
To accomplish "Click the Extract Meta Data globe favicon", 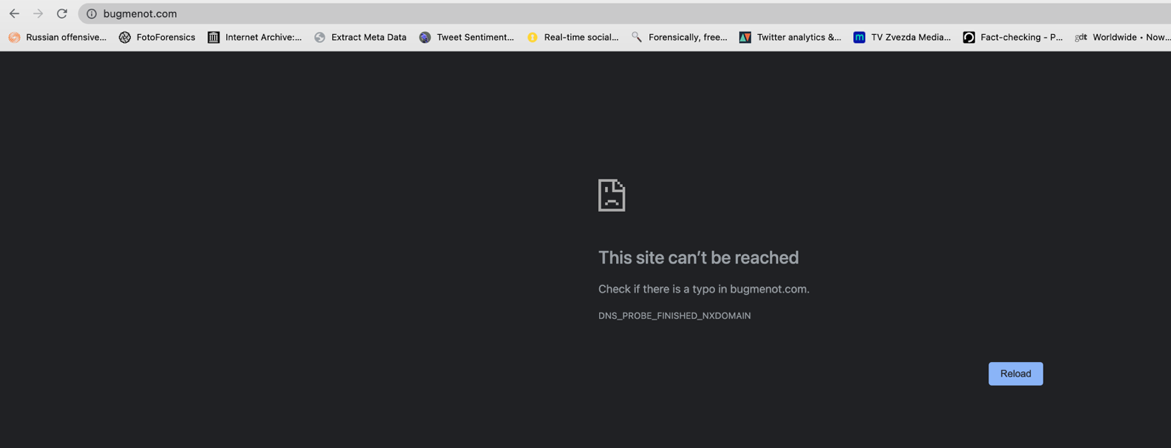I will coord(320,37).
